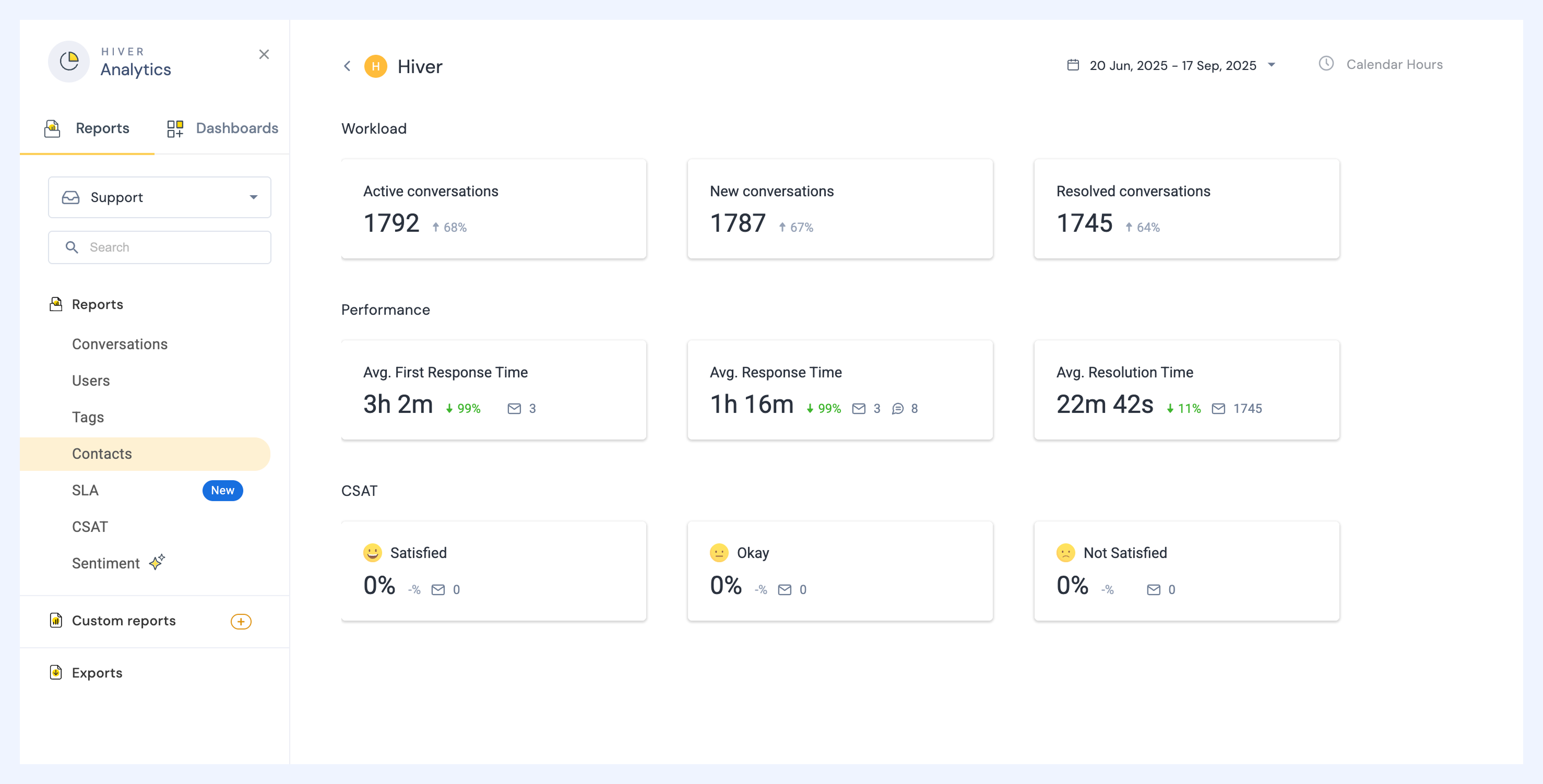Click the calendar icon beside date range
Screen dimensions: 1543x784
[1073, 65]
